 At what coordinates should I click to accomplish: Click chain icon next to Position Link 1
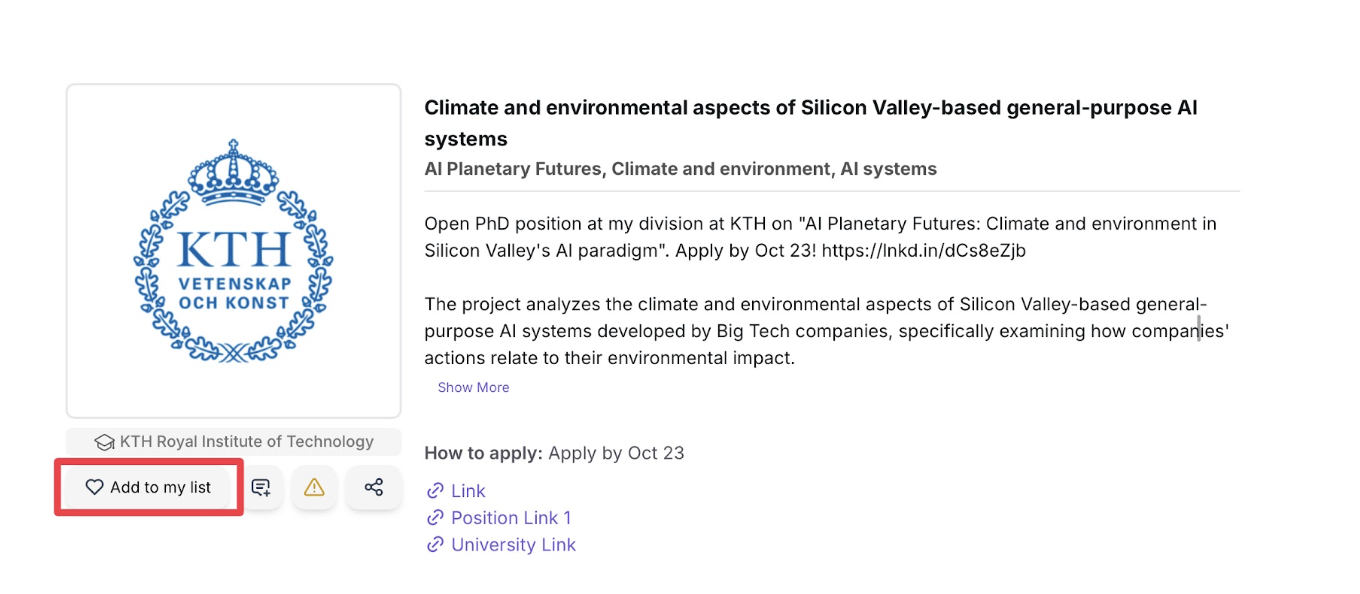435,518
